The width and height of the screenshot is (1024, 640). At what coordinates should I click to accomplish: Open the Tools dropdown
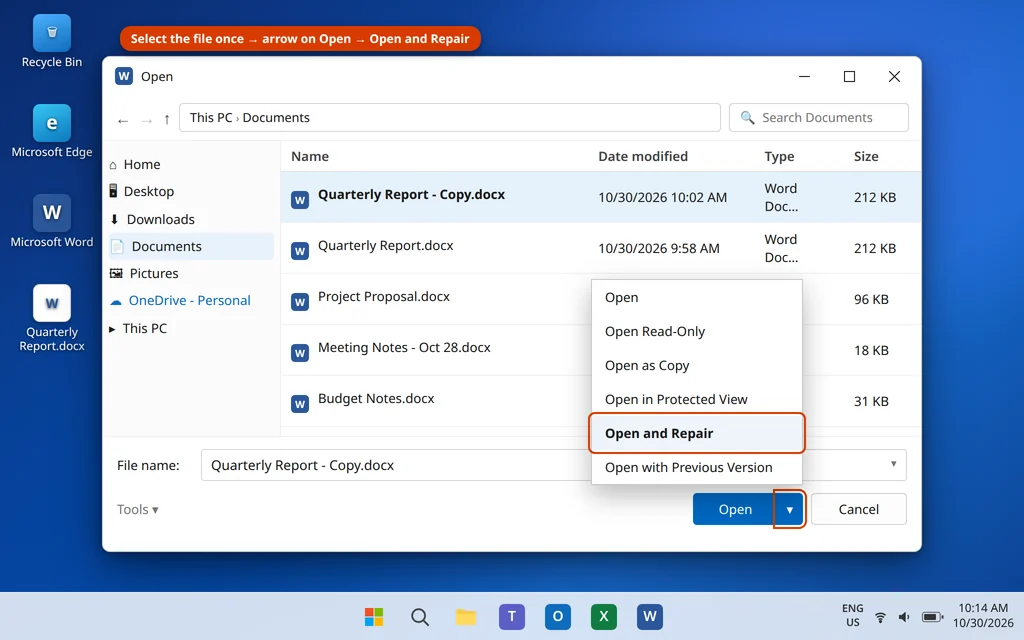point(138,509)
